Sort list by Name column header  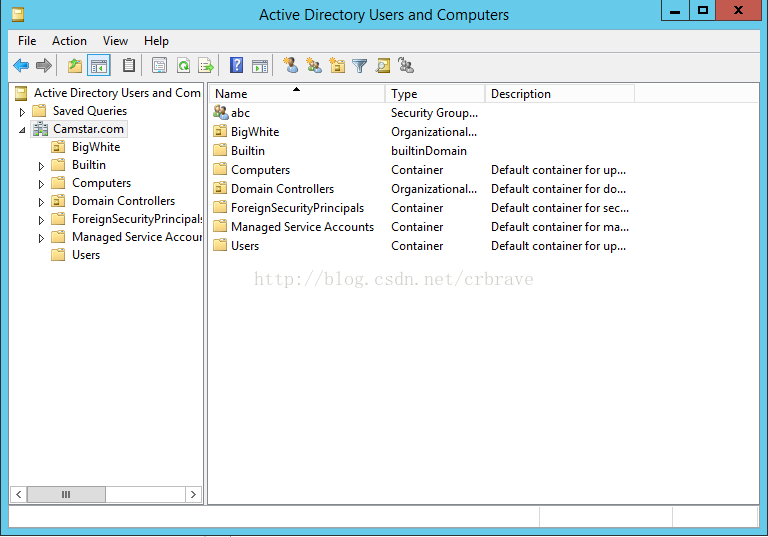tap(297, 94)
